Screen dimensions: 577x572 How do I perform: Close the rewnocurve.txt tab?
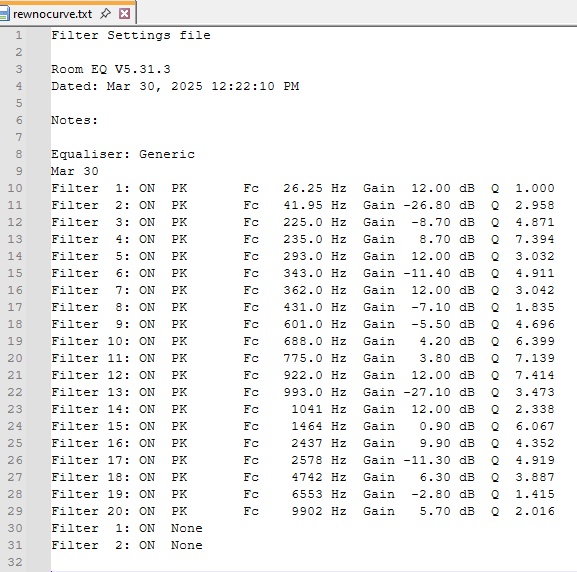(124, 14)
